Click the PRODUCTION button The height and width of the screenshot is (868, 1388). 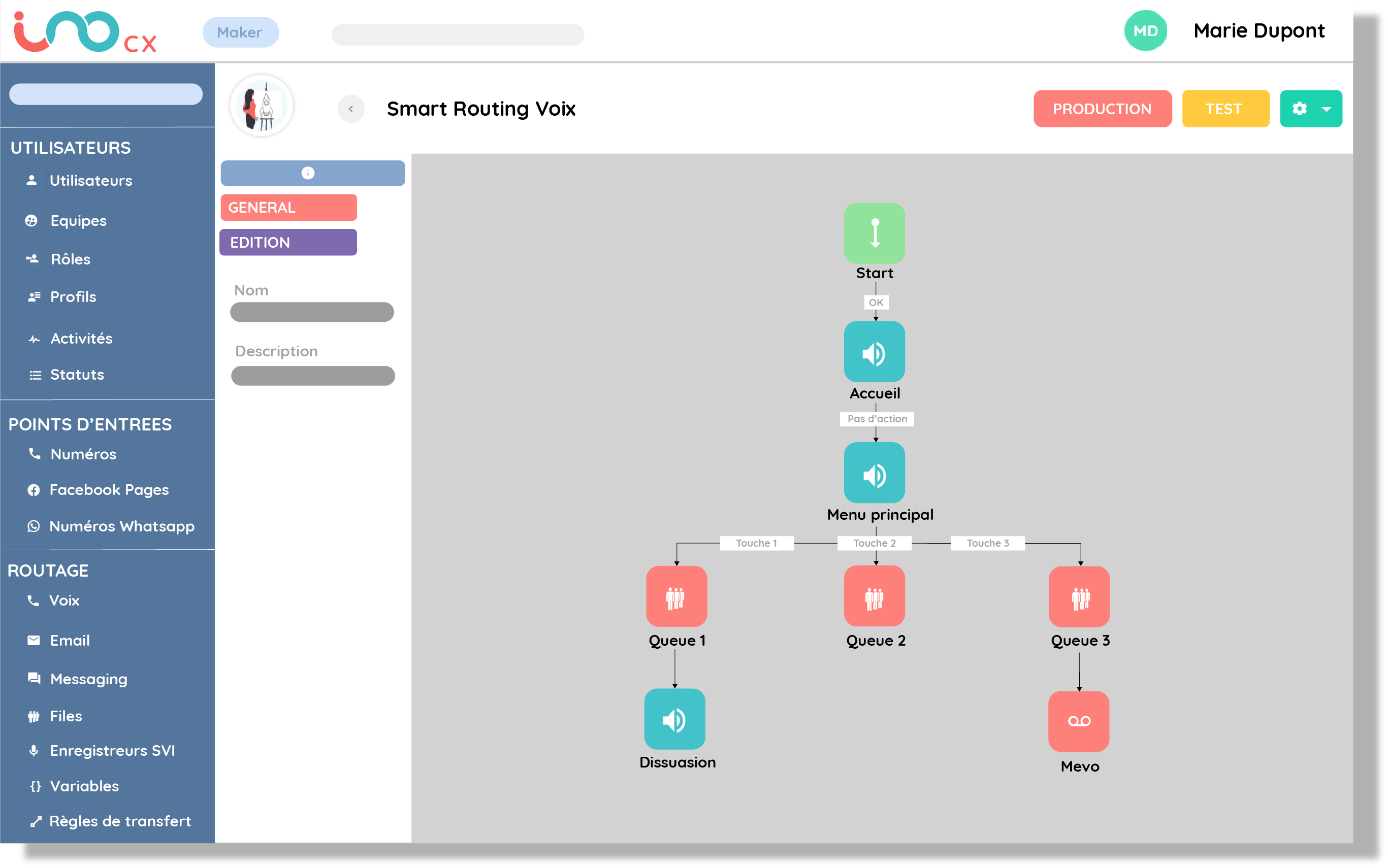1102,109
